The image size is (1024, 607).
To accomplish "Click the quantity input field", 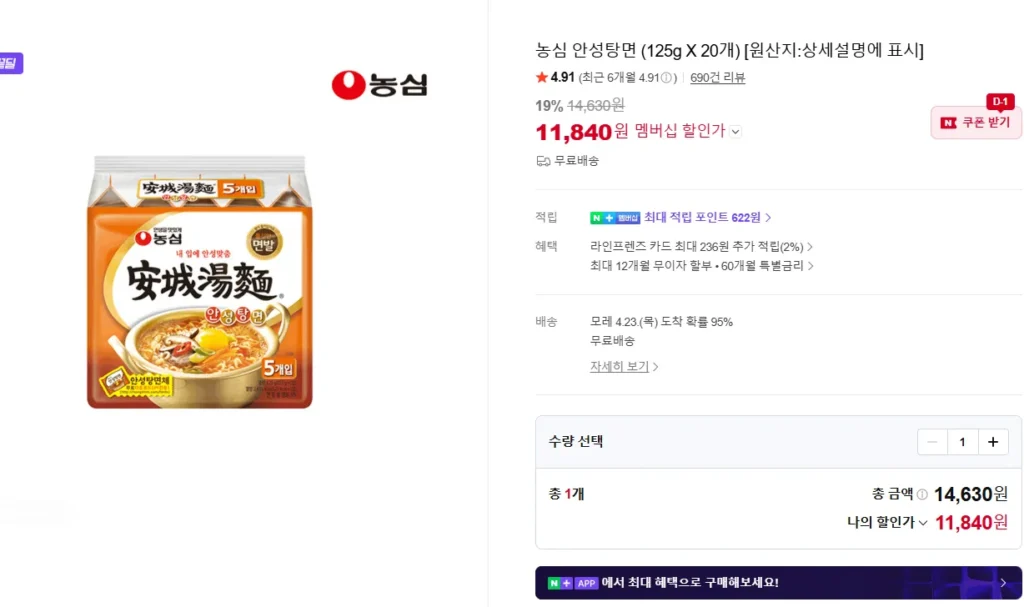I will click(x=962, y=442).
